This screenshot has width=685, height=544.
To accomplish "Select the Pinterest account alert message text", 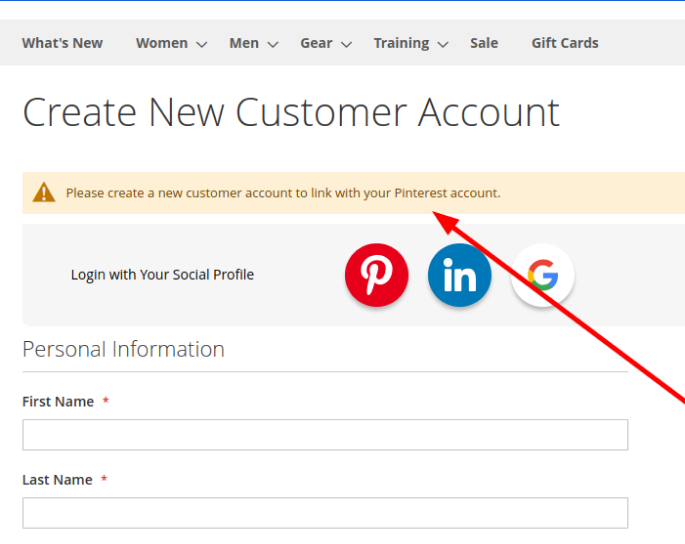I will pos(283,193).
